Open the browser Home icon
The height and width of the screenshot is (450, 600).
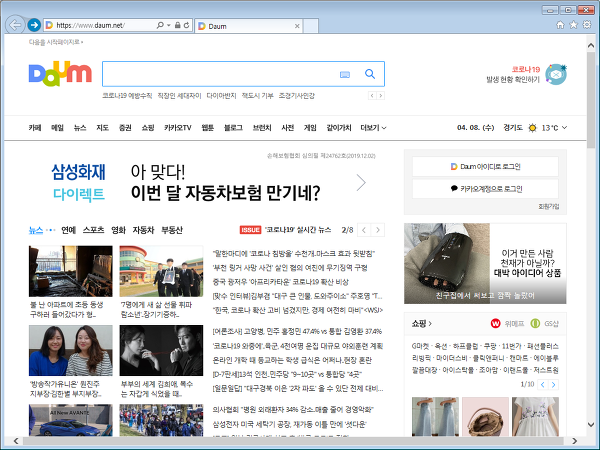(x=560, y=25)
